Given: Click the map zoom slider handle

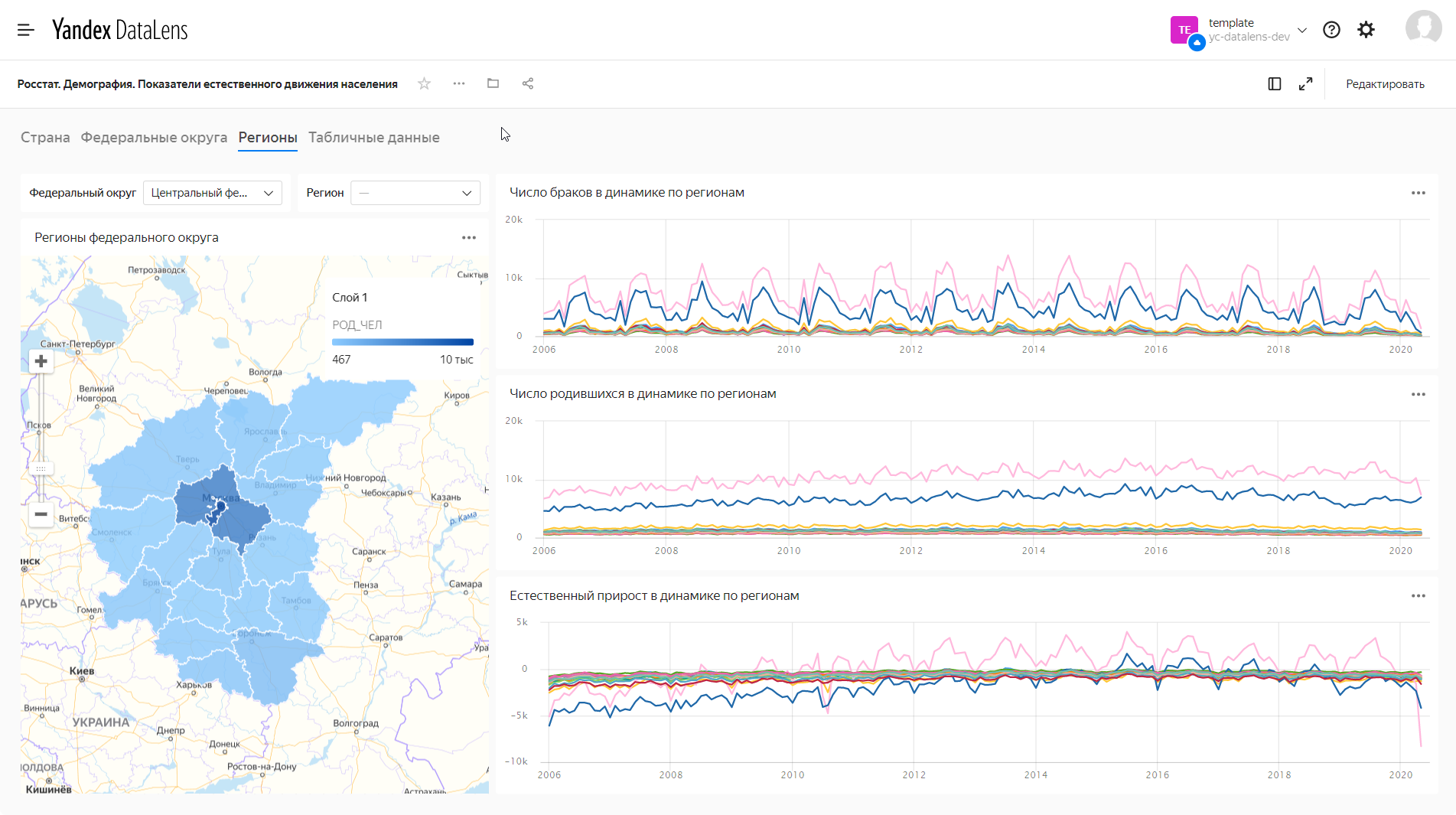Looking at the screenshot, I should [x=41, y=468].
